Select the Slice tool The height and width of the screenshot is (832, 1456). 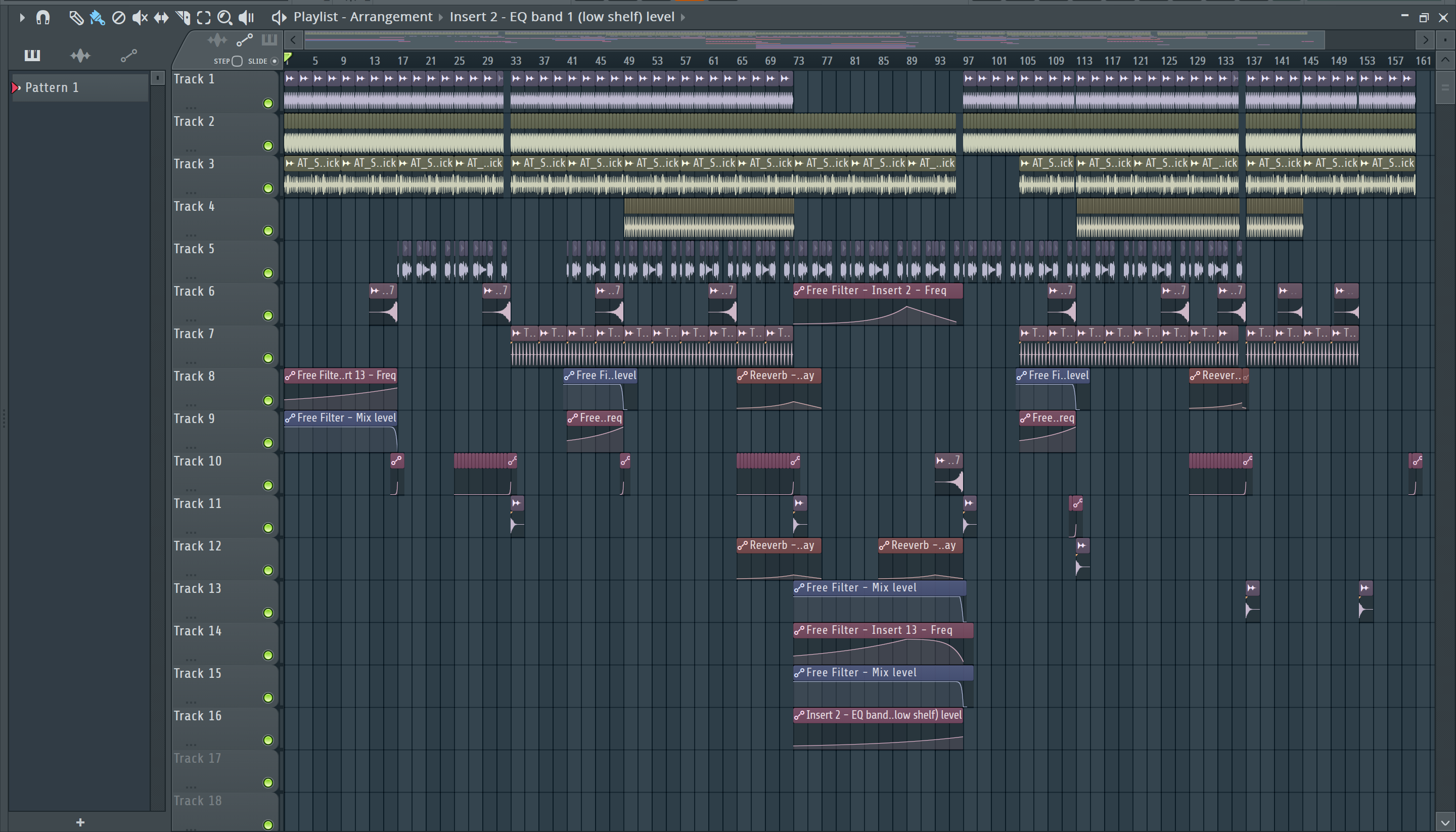183,17
